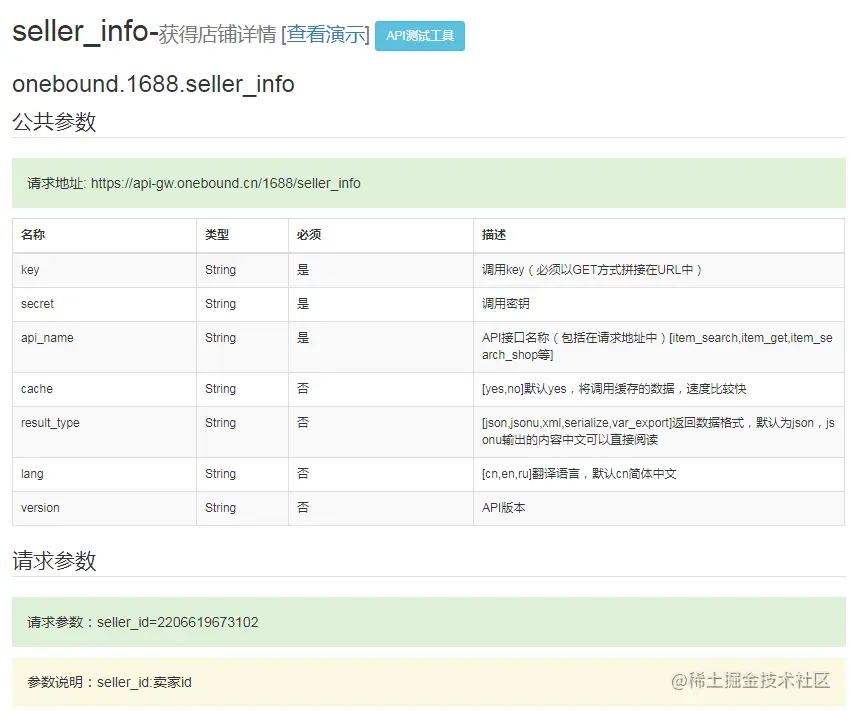Click the 必须 column header

[380, 235]
